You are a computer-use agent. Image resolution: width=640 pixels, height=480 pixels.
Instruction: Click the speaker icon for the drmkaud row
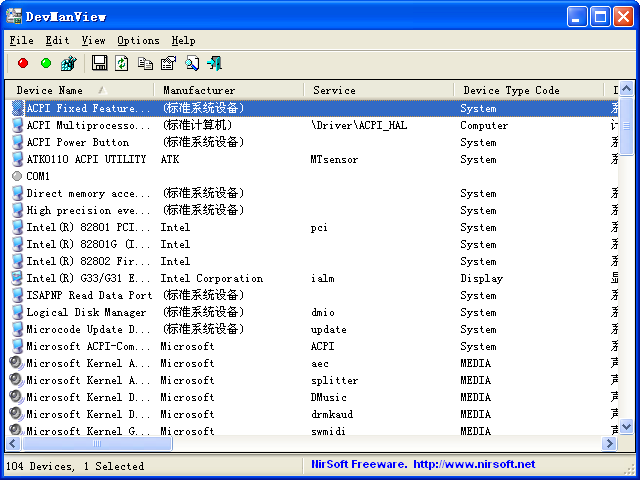[16, 414]
